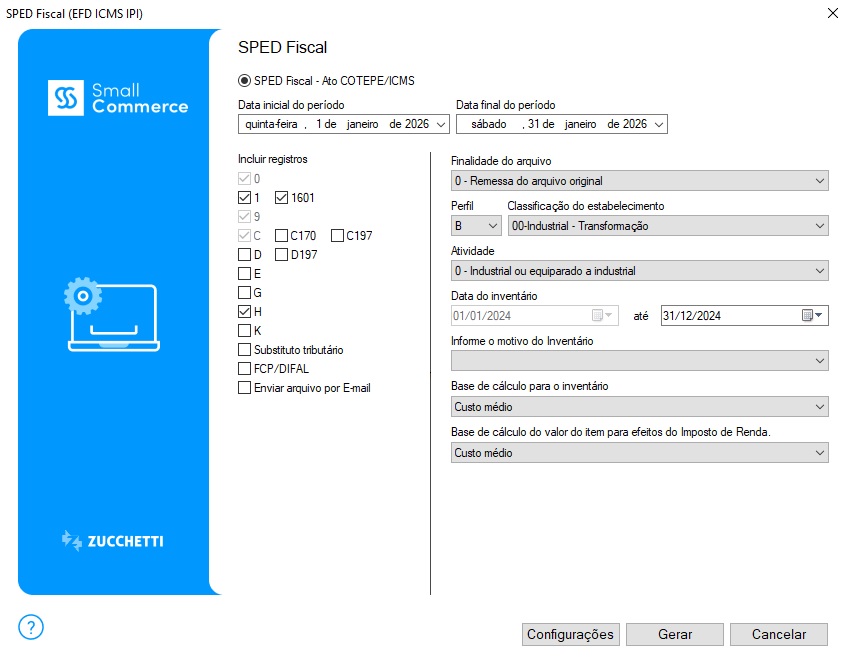
Task: Check the FCP/DIFAL option
Action: click(x=244, y=369)
